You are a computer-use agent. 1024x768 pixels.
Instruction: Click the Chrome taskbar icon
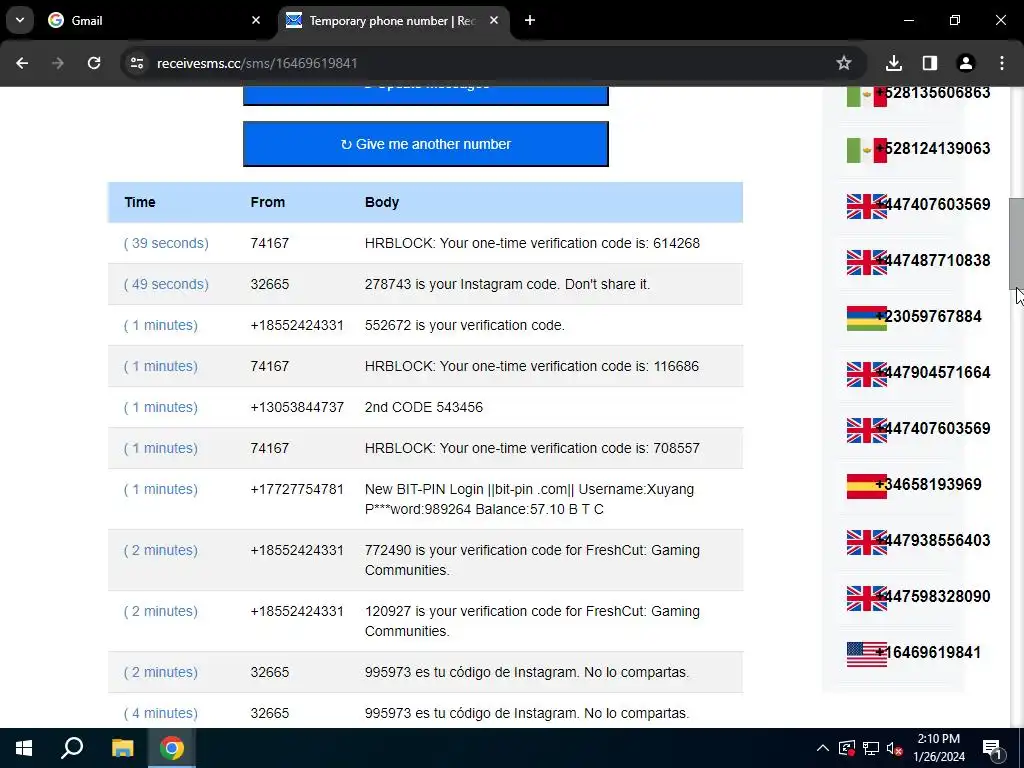(172, 748)
